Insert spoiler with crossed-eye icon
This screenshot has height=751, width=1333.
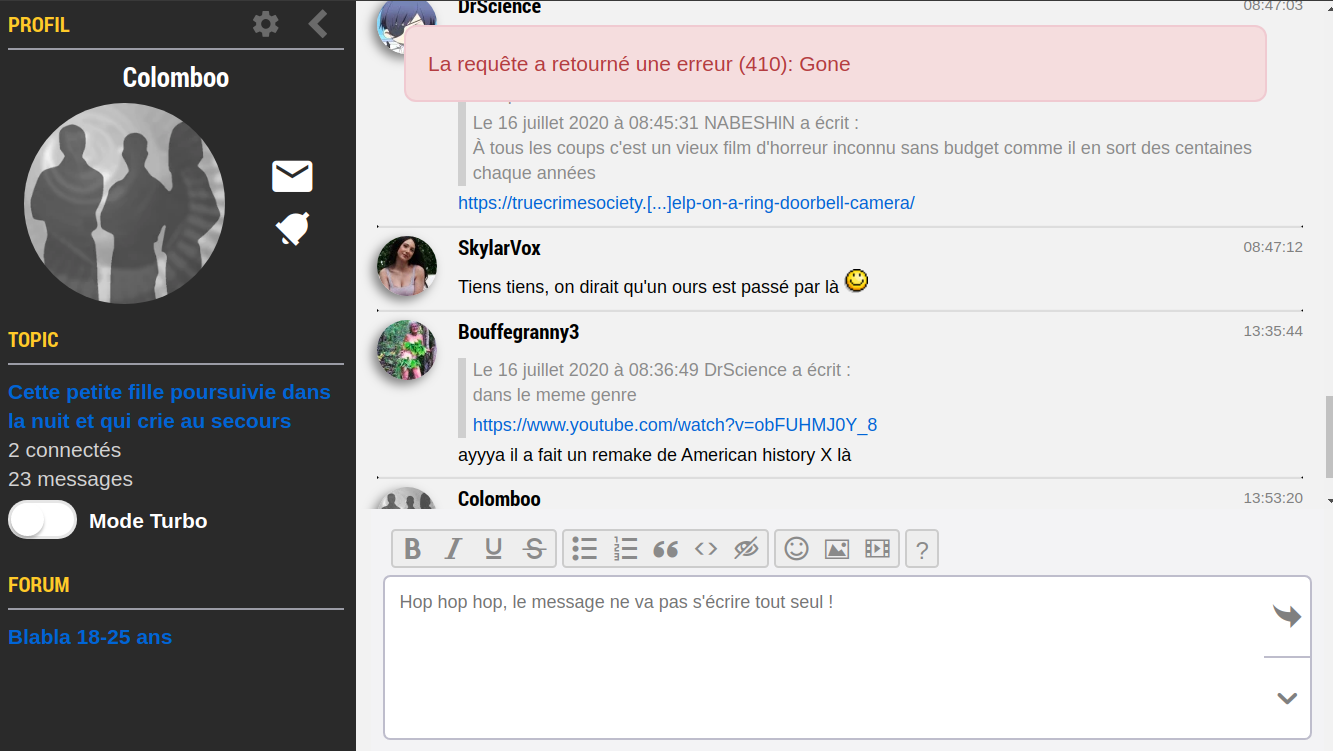coord(746,549)
